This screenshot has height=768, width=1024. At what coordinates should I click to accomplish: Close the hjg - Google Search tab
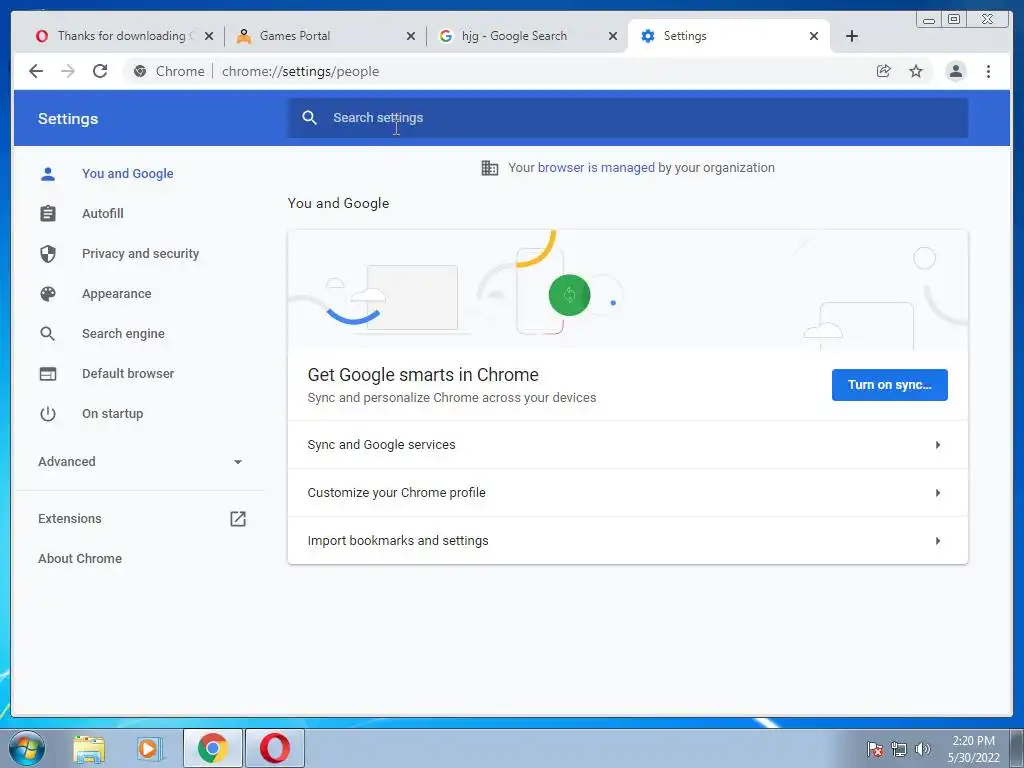coord(613,36)
